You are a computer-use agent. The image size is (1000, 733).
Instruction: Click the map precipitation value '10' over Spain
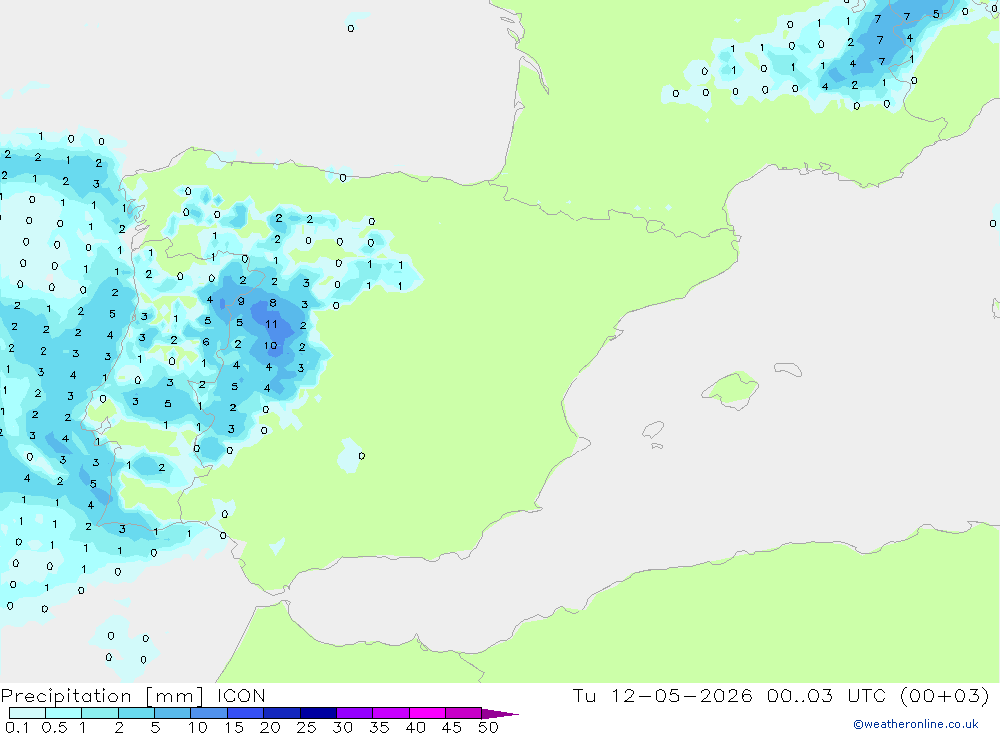(271, 346)
